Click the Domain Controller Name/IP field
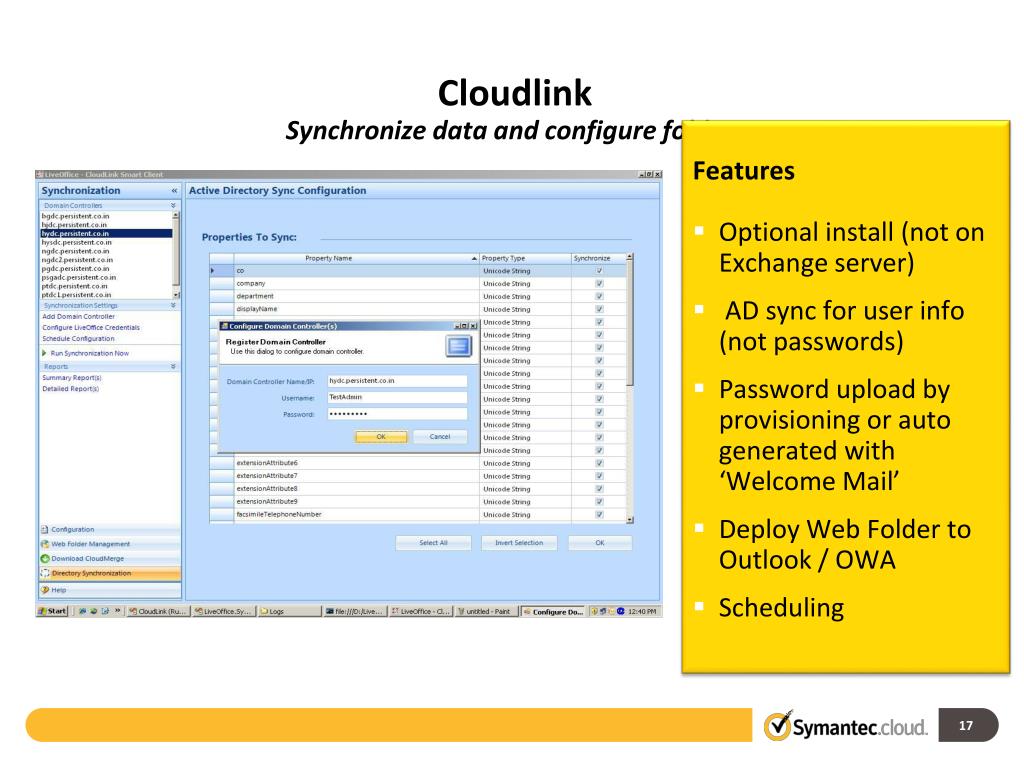This screenshot has width=1024, height=768. point(397,381)
